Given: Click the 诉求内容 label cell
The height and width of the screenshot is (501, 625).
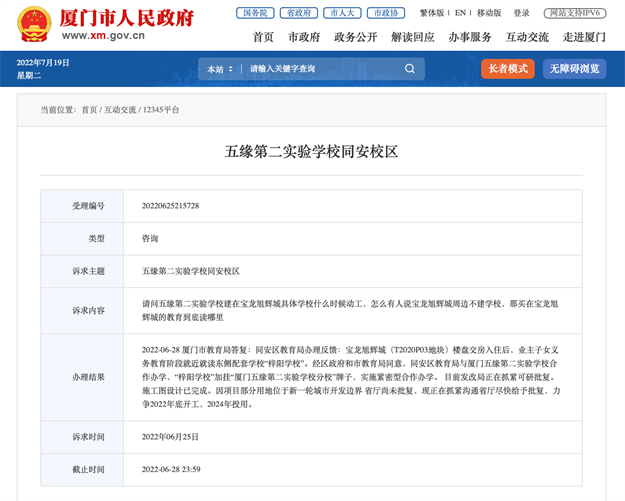Looking at the screenshot, I should (x=82, y=310).
